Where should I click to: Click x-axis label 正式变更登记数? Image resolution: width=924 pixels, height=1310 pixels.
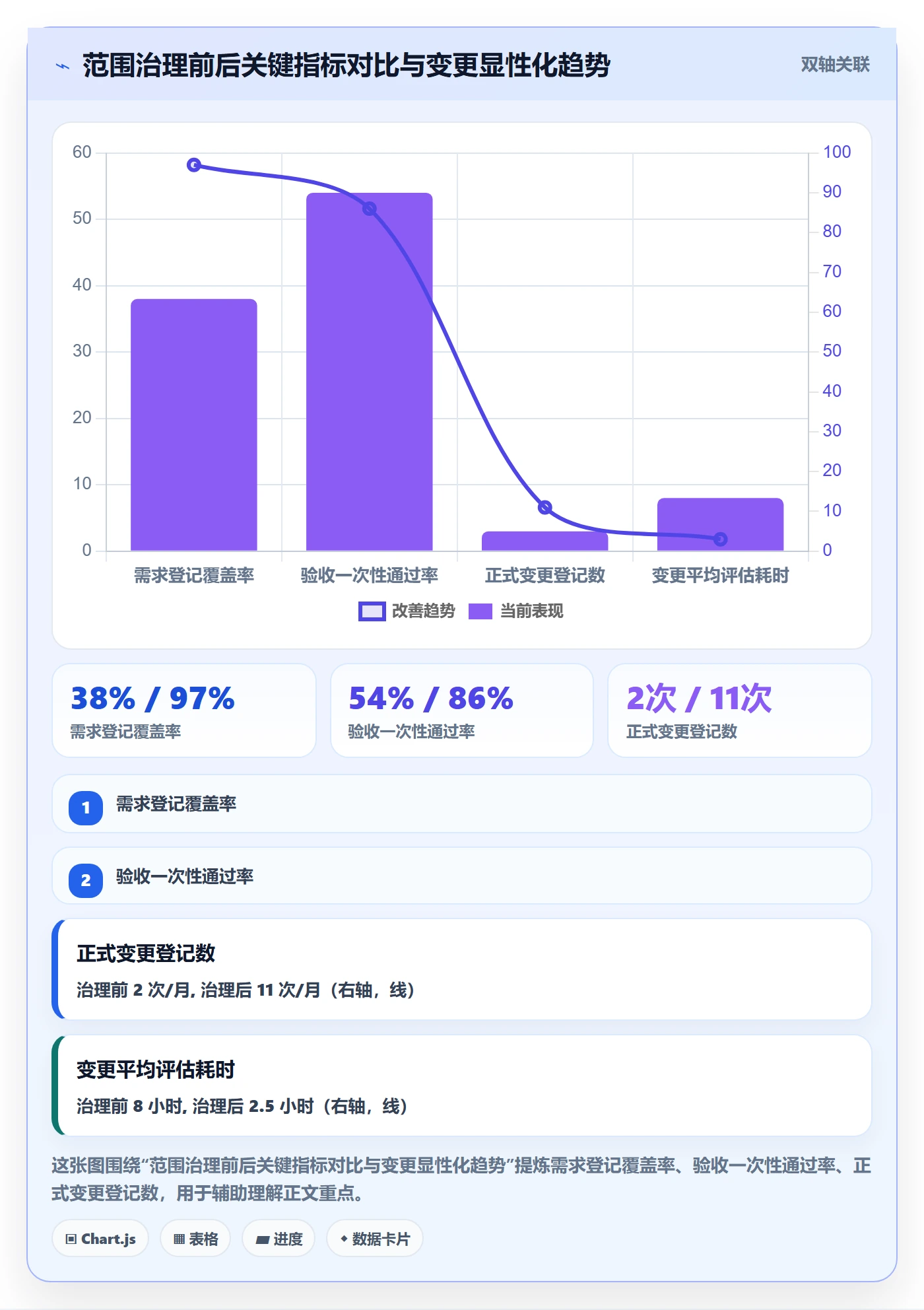pos(545,576)
